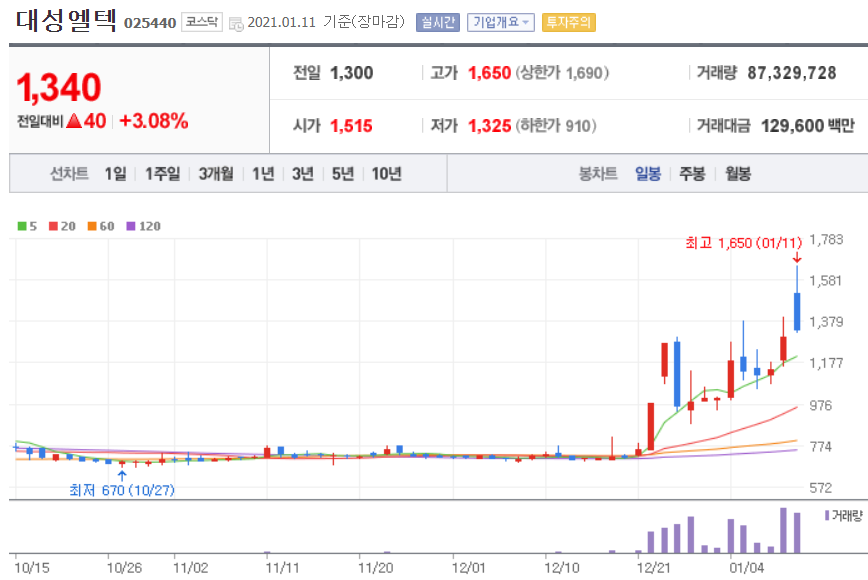Click the tall blue candlestick at 01/11
868x580 pixels.
[797, 312]
